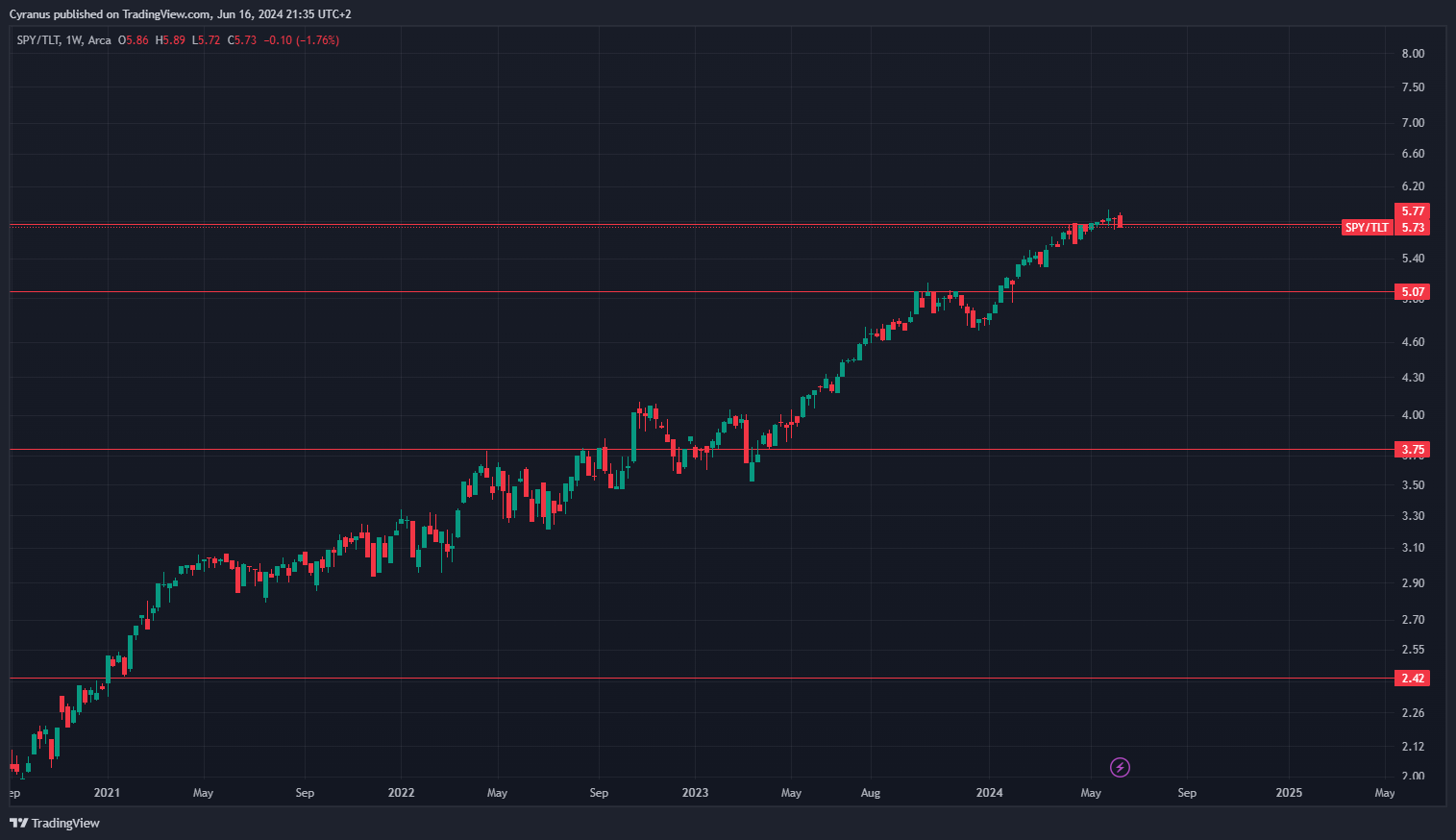Screen dimensions: 1456x840
Task: Select the horizontal line at 3.75
Action: click(702, 449)
